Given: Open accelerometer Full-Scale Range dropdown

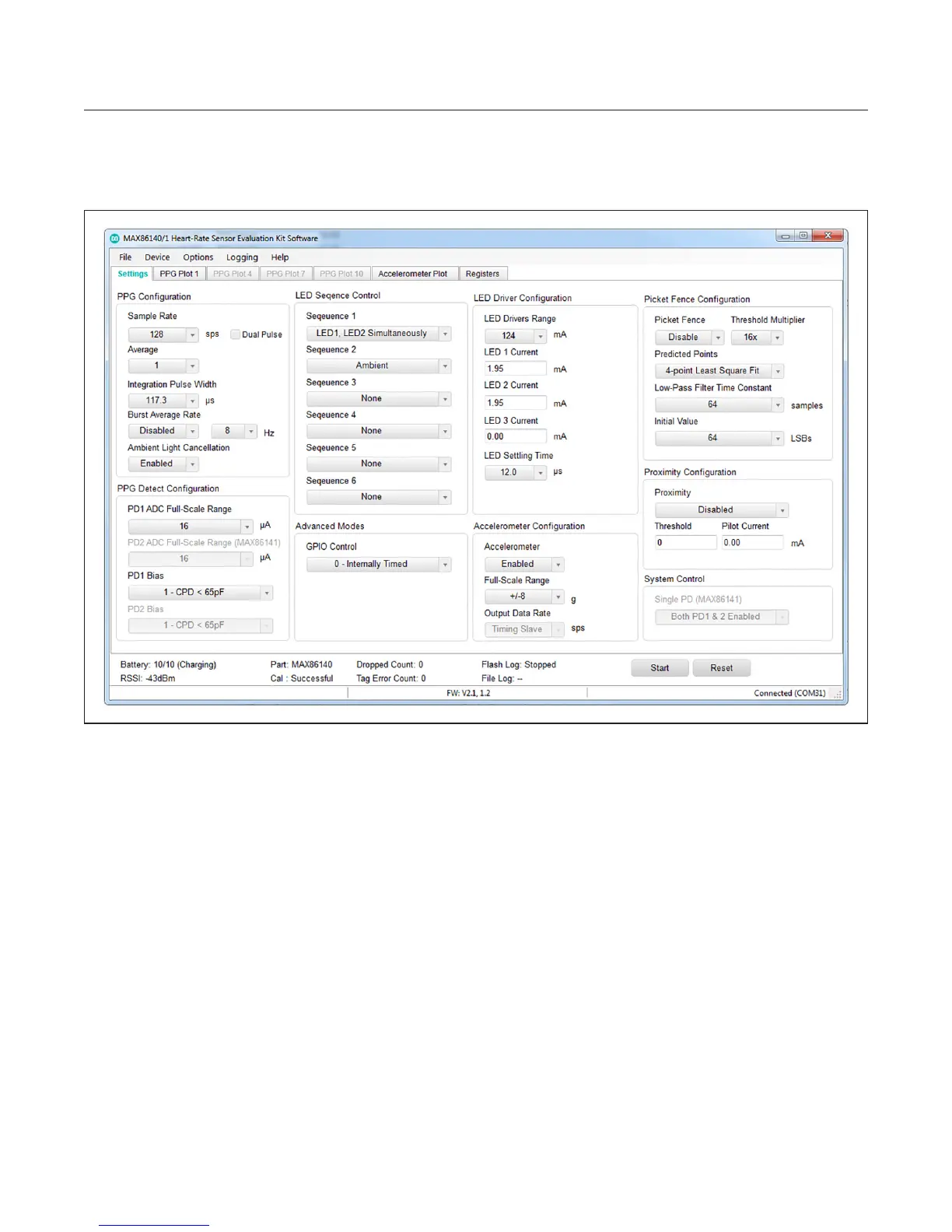Looking at the screenshot, I should point(524,597).
